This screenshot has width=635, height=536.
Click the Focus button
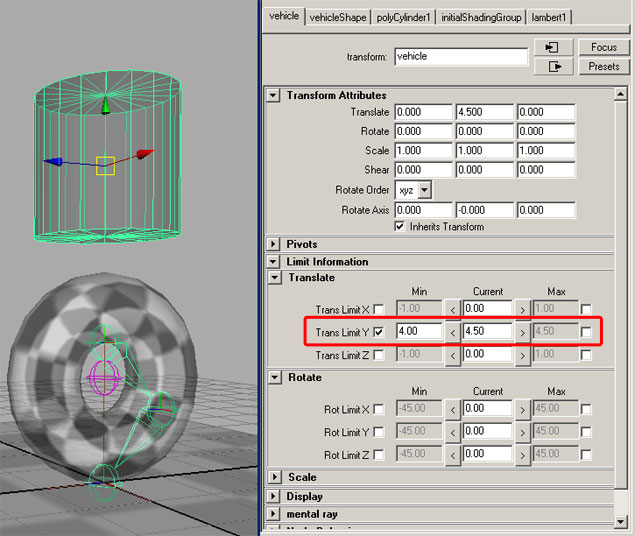click(x=603, y=47)
